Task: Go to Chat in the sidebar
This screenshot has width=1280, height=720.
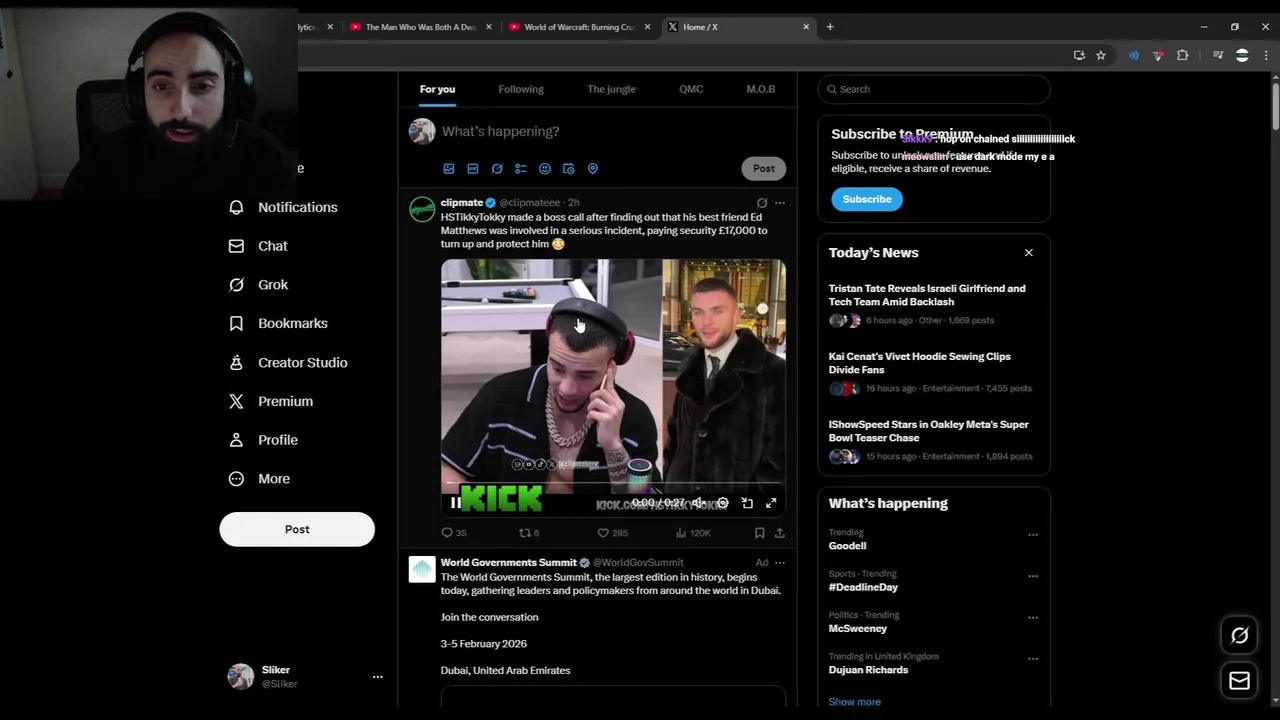Action: coord(258,246)
